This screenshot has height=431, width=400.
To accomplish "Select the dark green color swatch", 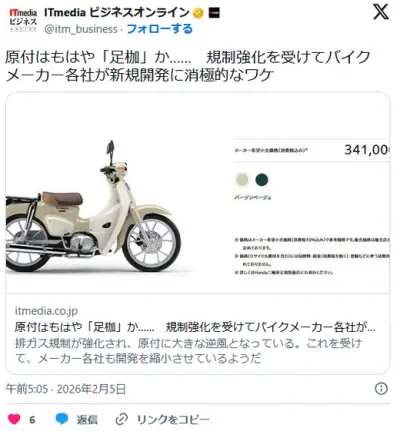I will (262, 179).
